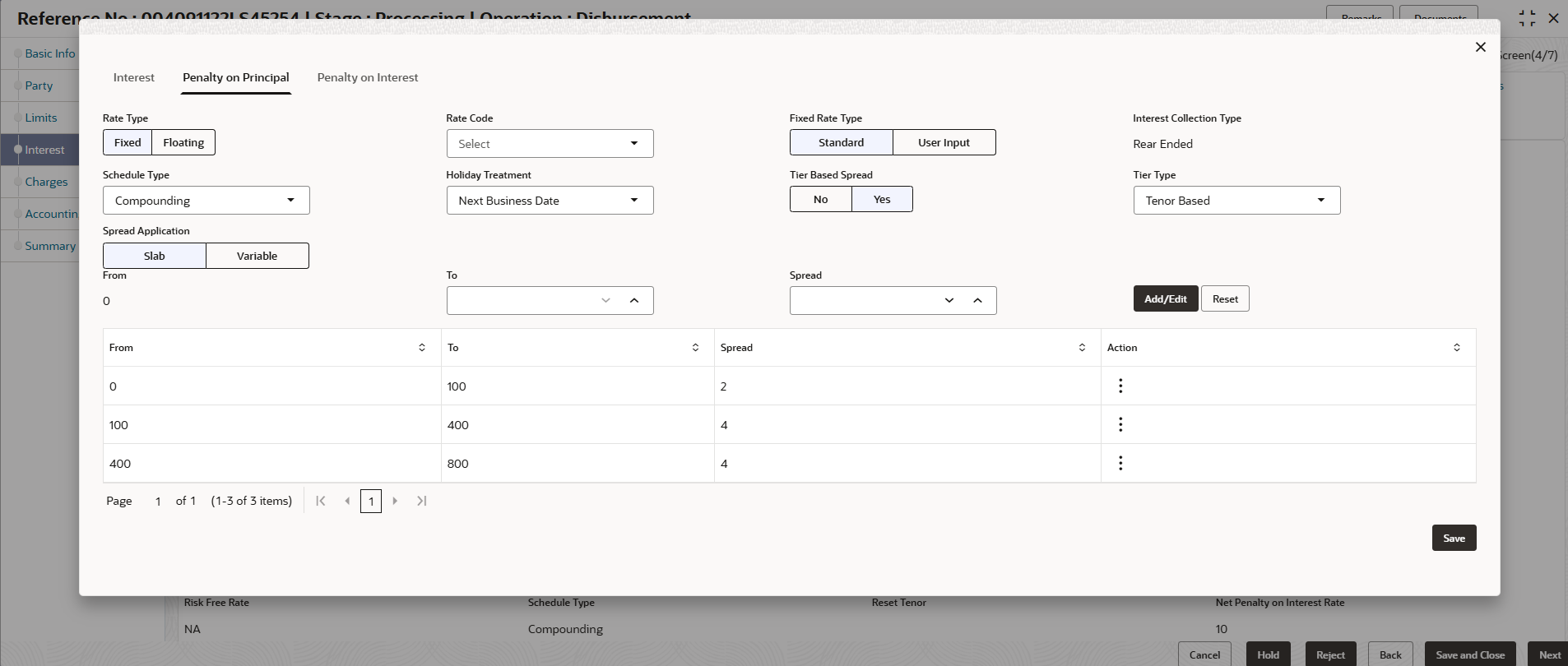This screenshot has height=666, width=1568.
Task: Collapse the background screen with the minimize icon
Action: pyautogui.click(x=1527, y=18)
